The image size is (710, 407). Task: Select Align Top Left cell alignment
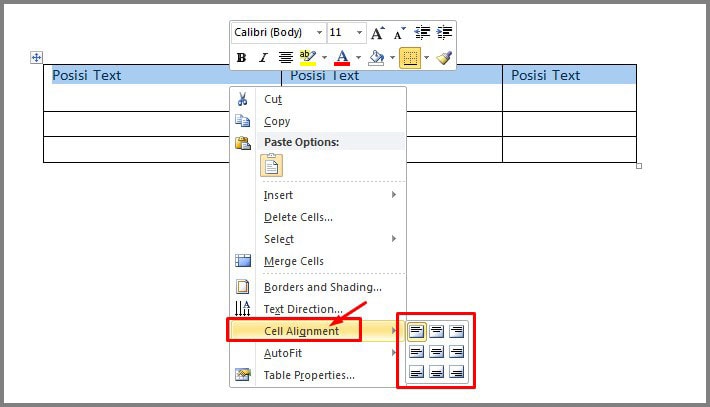click(417, 331)
